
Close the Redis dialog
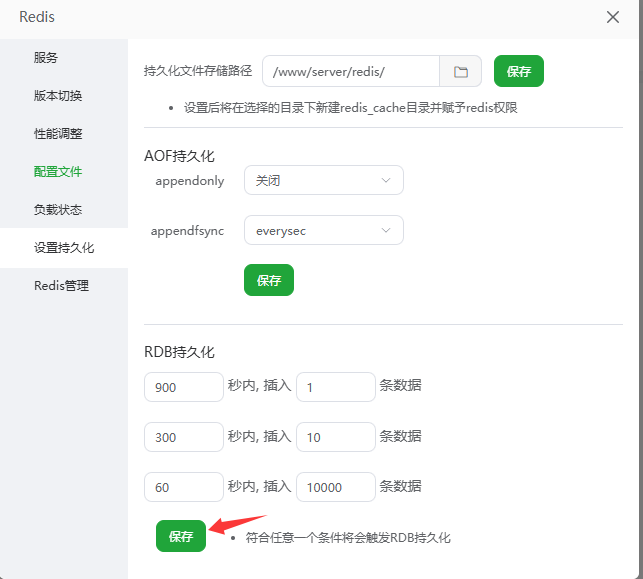[613, 17]
